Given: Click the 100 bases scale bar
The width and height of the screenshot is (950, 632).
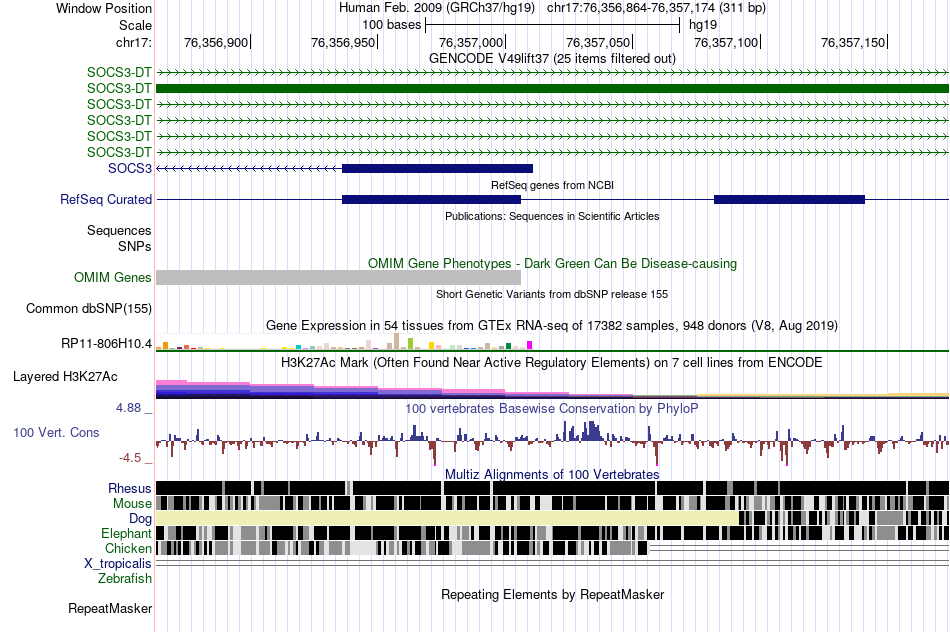Looking at the screenshot, I should [x=553, y=25].
